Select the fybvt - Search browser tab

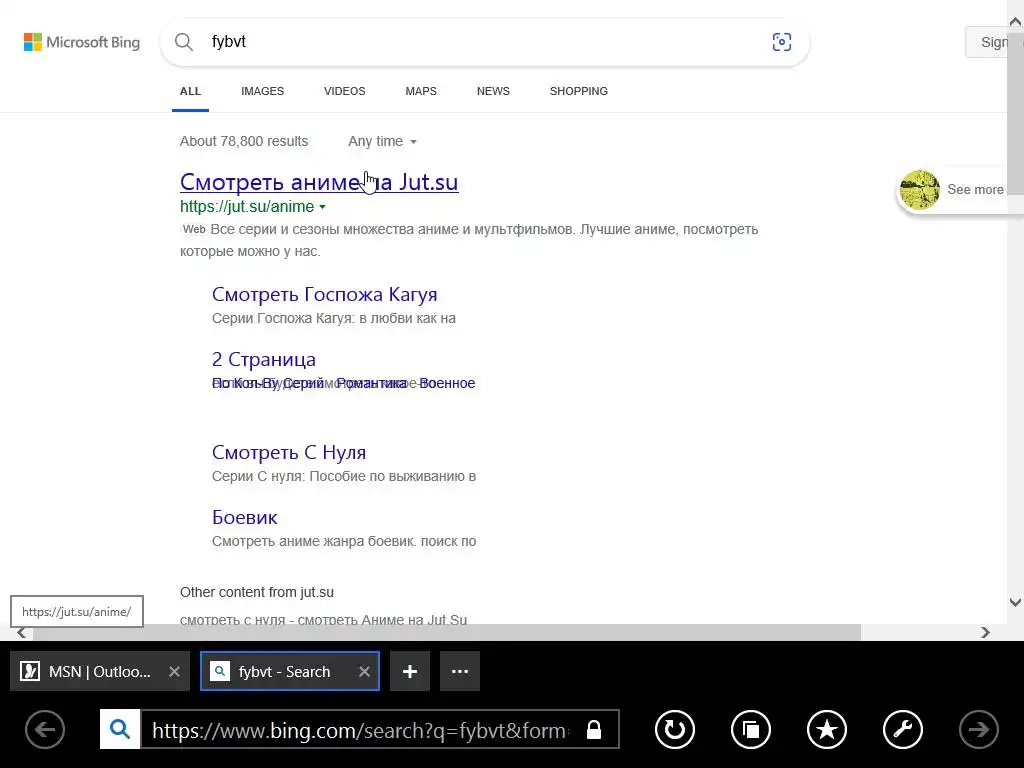point(290,671)
